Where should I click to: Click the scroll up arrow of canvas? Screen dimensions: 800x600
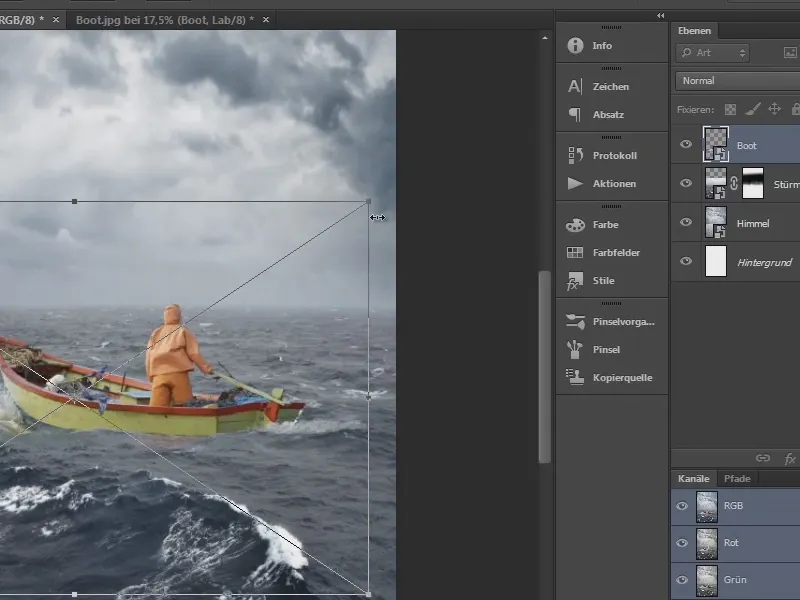pos(545,38)
